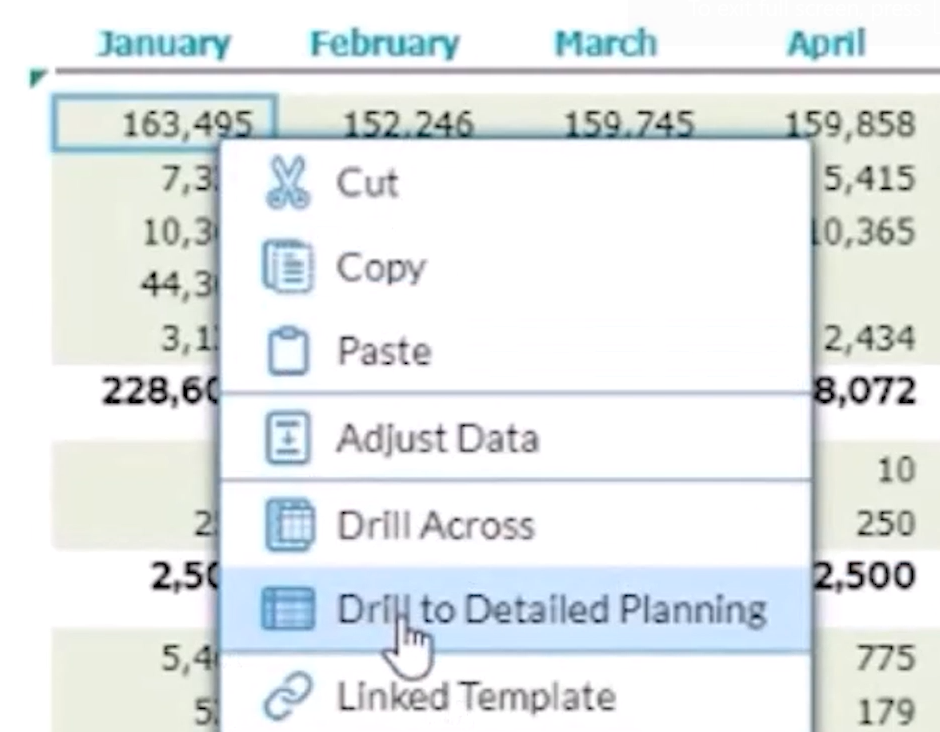Click the Adjust Data icon
The image size is (940, 732).
[x=290, y=437]
